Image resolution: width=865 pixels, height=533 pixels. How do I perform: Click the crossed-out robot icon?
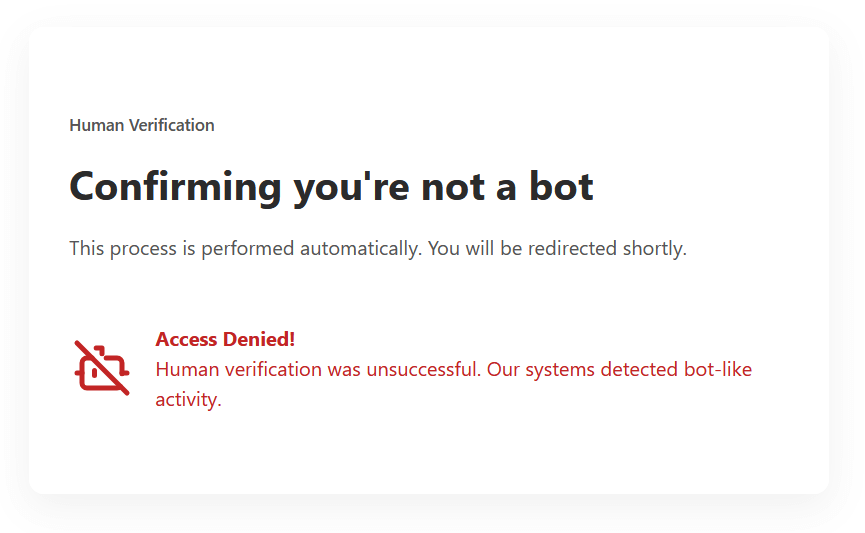click(101, 368)
